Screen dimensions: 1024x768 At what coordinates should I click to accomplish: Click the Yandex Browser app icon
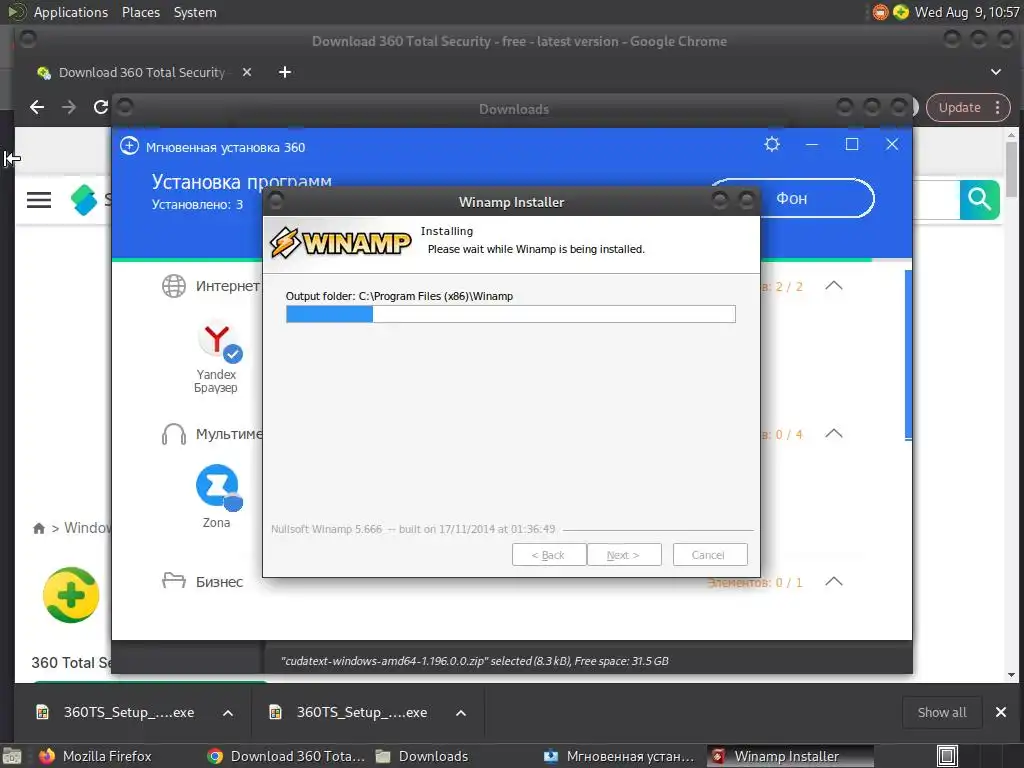219,342
